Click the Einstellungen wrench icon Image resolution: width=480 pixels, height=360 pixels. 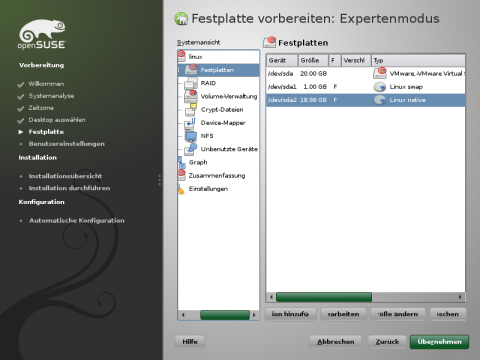[x=181, y=189]
